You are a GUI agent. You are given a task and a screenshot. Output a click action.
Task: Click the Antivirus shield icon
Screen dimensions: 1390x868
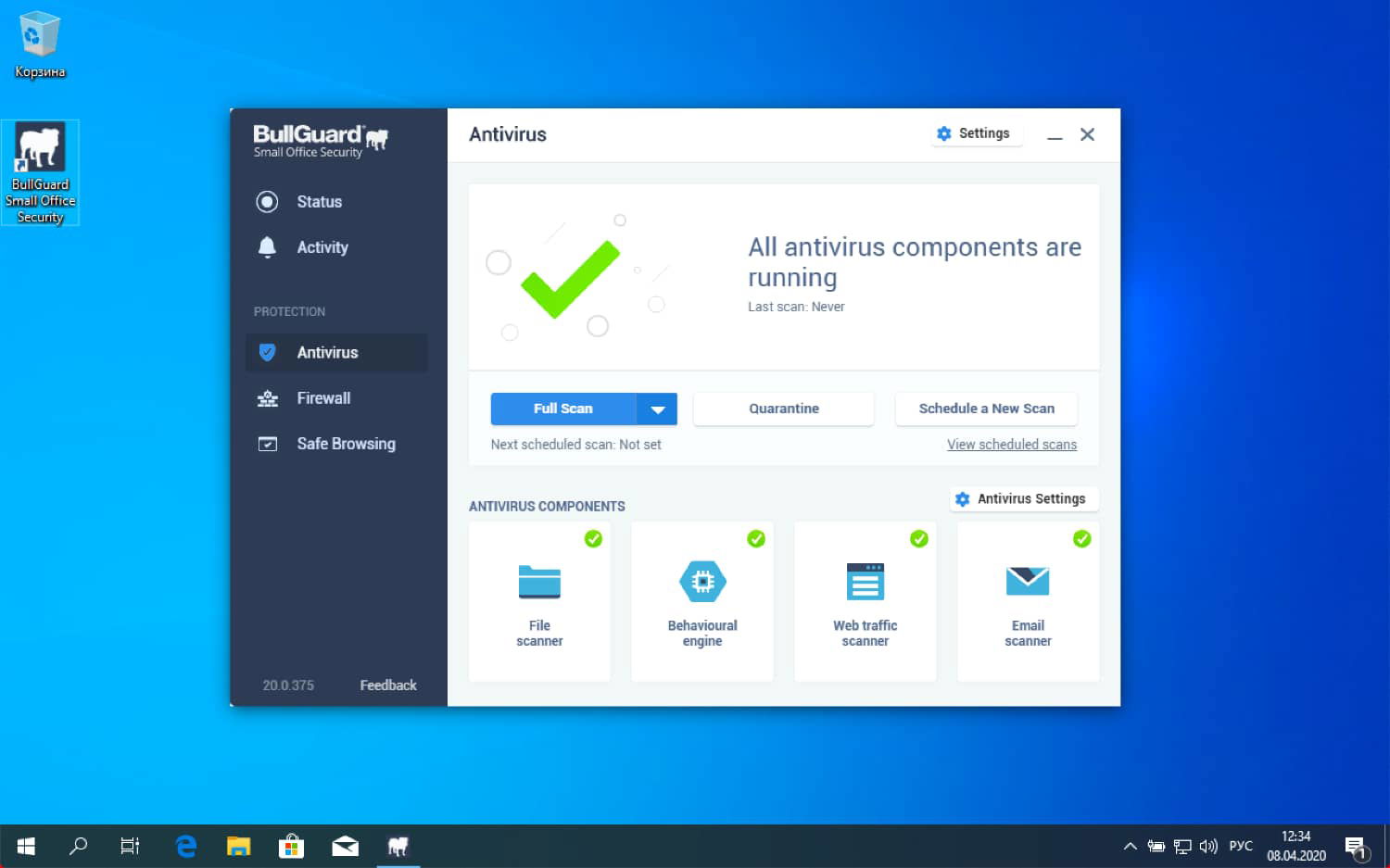click(267, 352)
